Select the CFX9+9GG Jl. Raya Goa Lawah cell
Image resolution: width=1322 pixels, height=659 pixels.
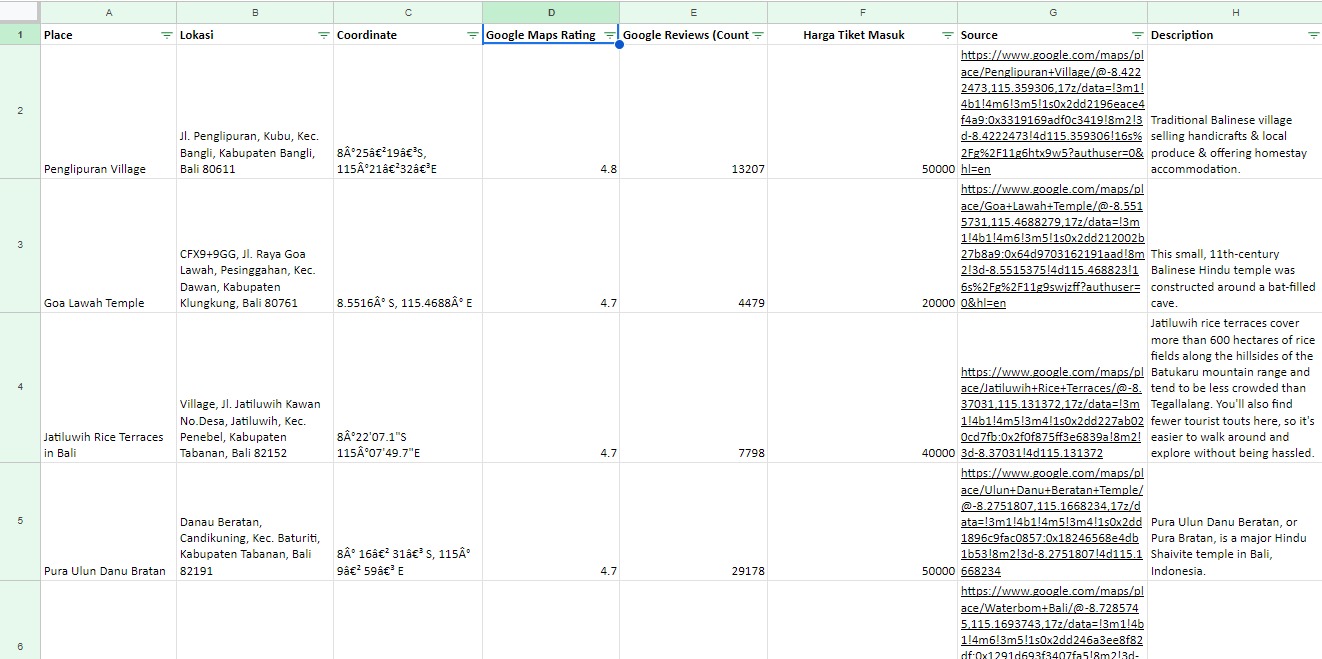(x=255, y=246)
